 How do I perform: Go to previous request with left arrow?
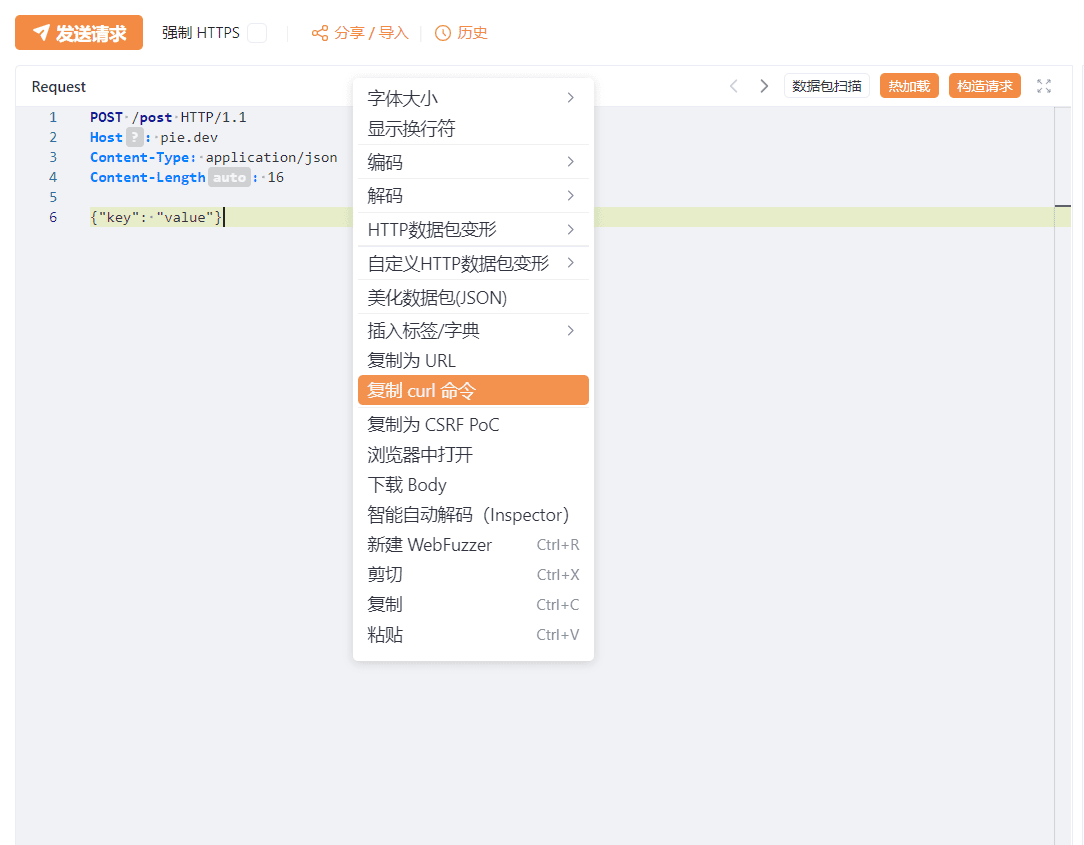(x=733, y=86)
